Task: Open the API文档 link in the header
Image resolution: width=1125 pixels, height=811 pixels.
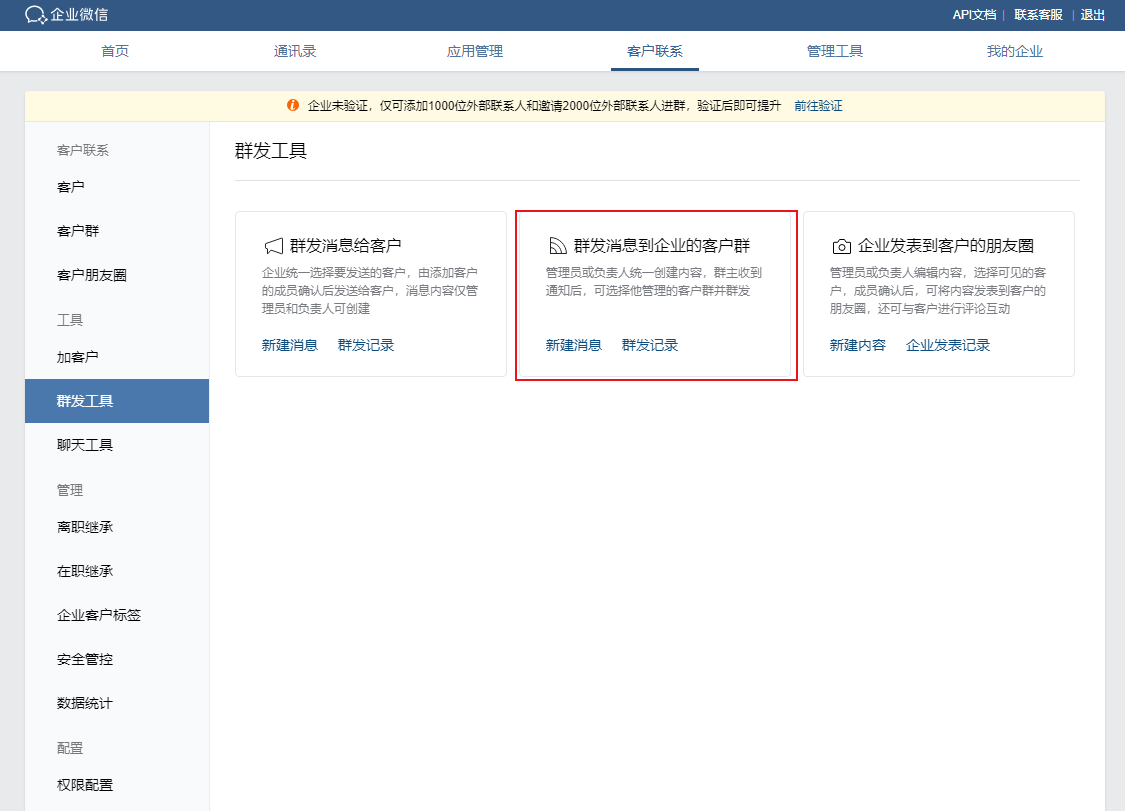Action: 973,15
